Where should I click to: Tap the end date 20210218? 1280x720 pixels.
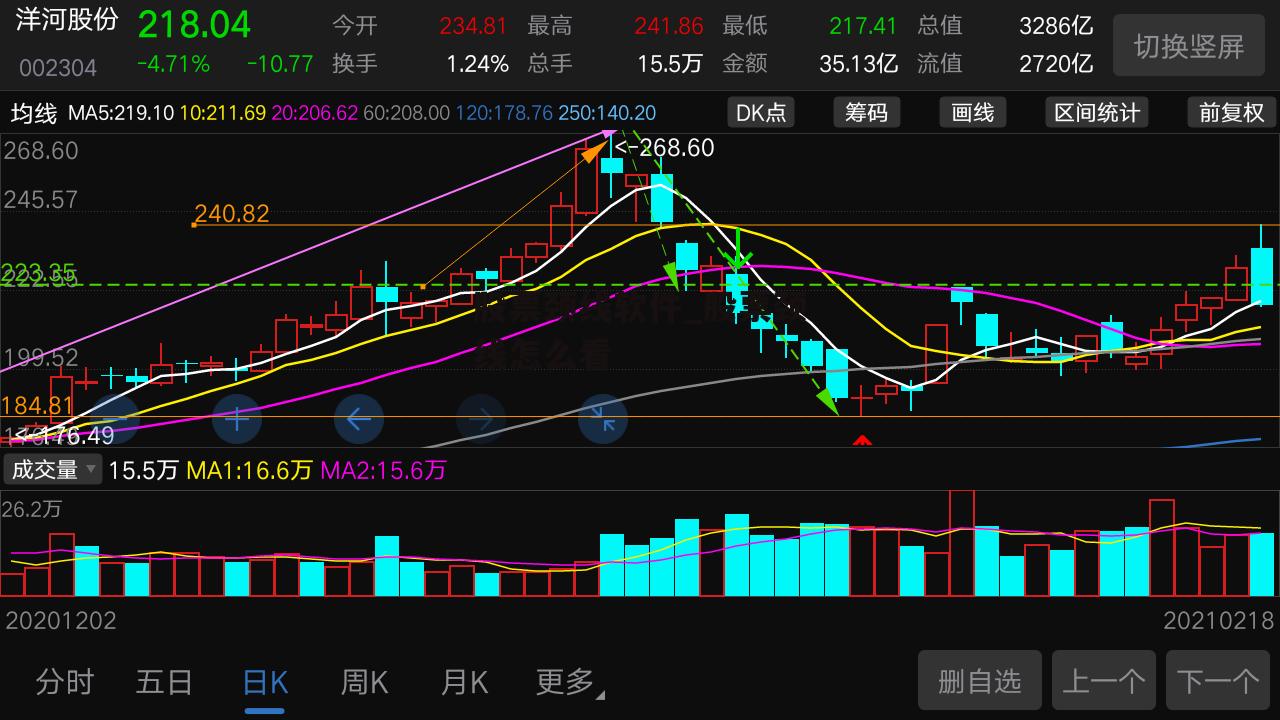[x=1219, y=621]
